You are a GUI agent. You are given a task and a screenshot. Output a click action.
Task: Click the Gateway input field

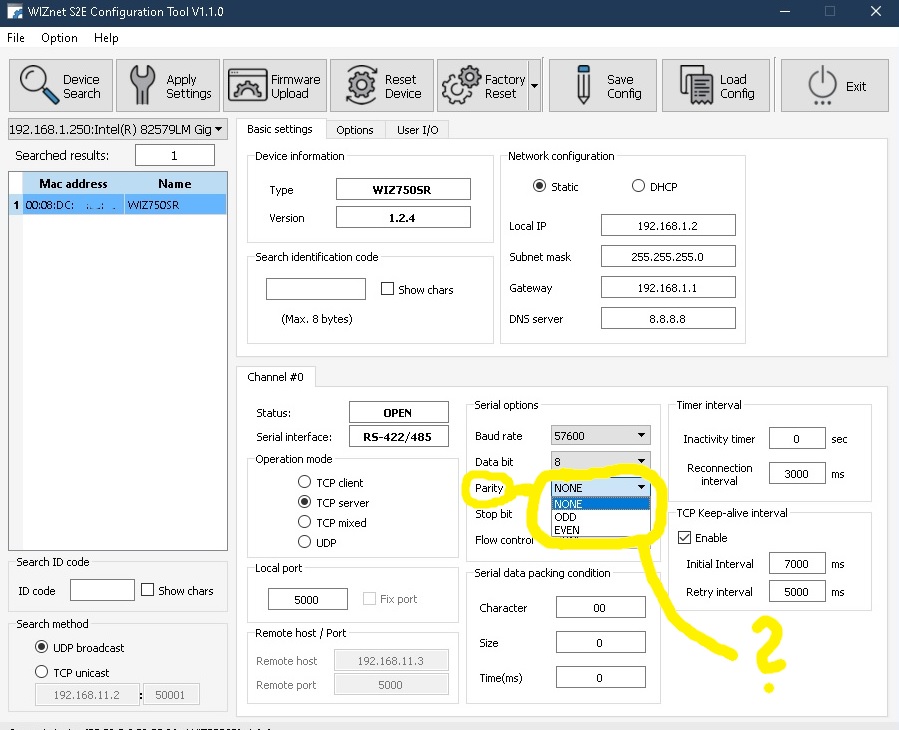tap(668, 287)
